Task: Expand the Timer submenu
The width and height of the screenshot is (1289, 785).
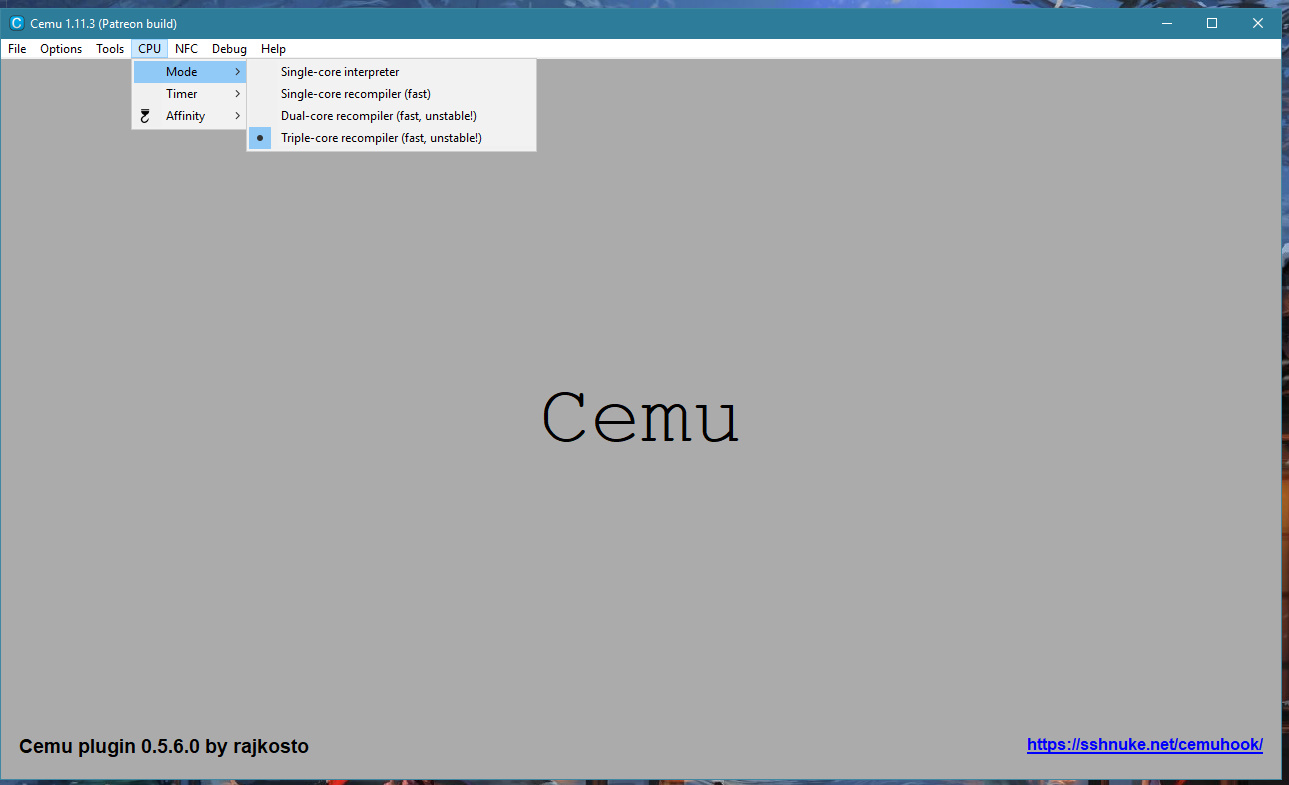Action: 190,94
